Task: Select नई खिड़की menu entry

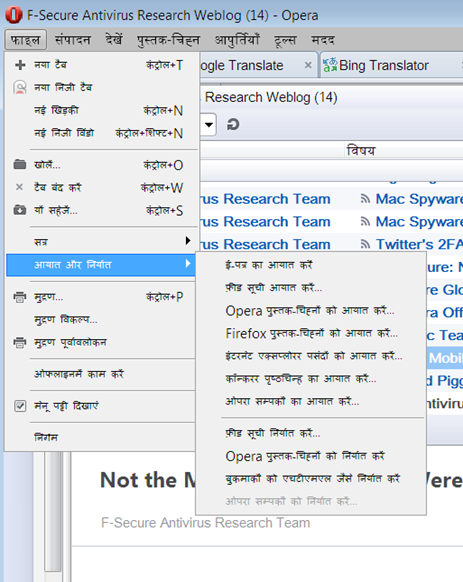Action: click(x=101, y=110)
